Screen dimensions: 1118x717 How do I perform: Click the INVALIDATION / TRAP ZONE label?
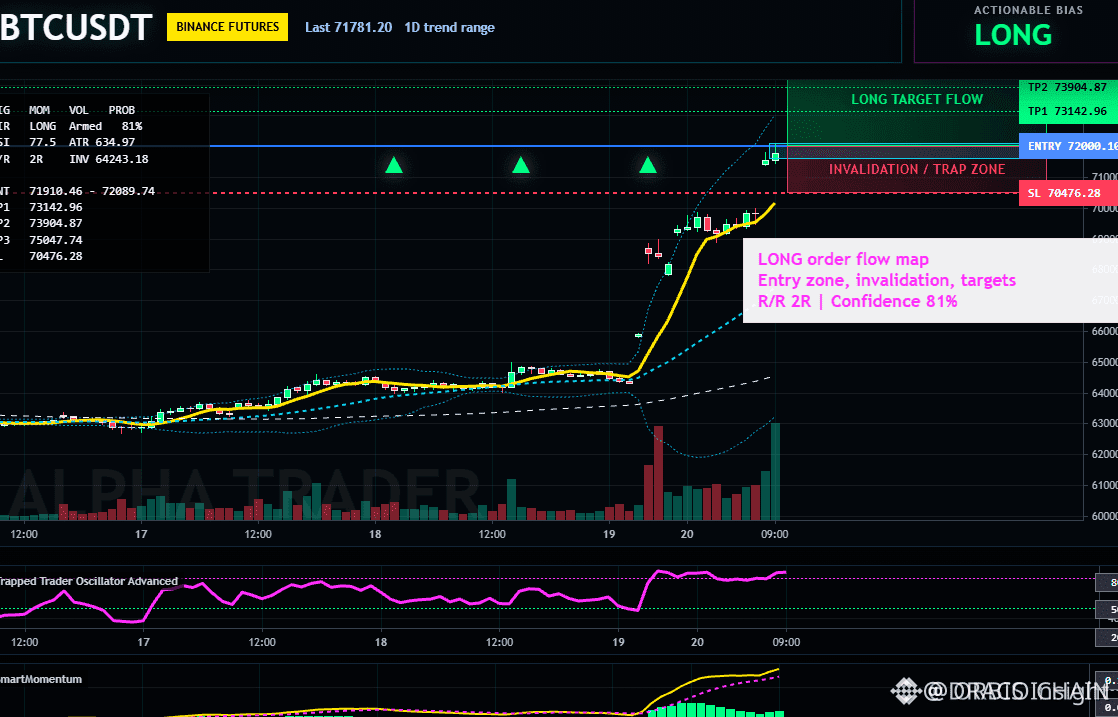[x=917, y=169]
